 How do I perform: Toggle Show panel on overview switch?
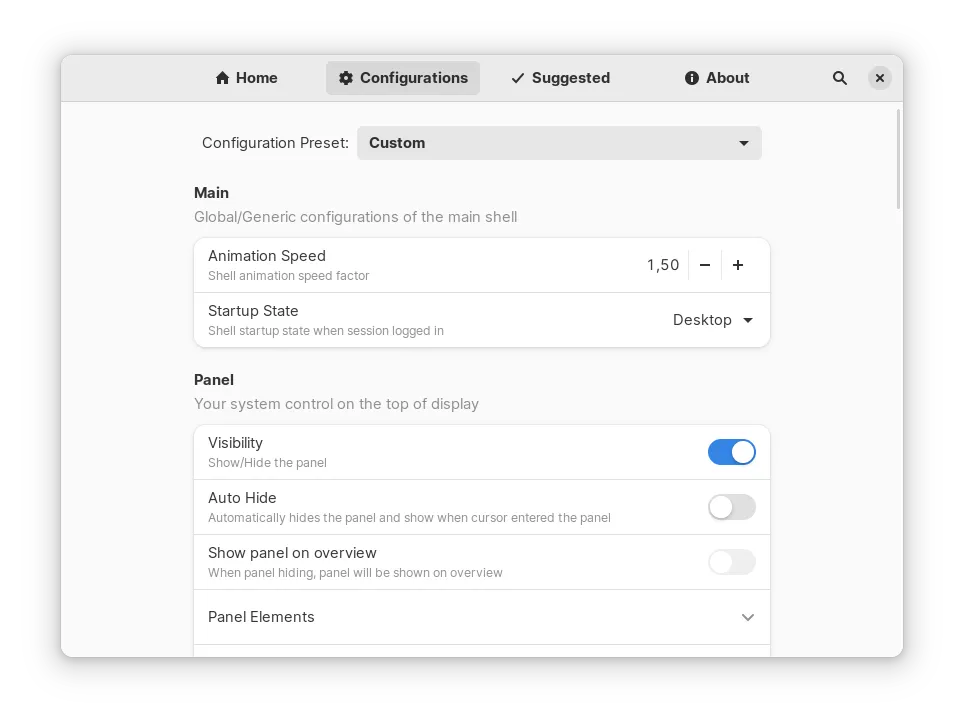coord(732,562)
